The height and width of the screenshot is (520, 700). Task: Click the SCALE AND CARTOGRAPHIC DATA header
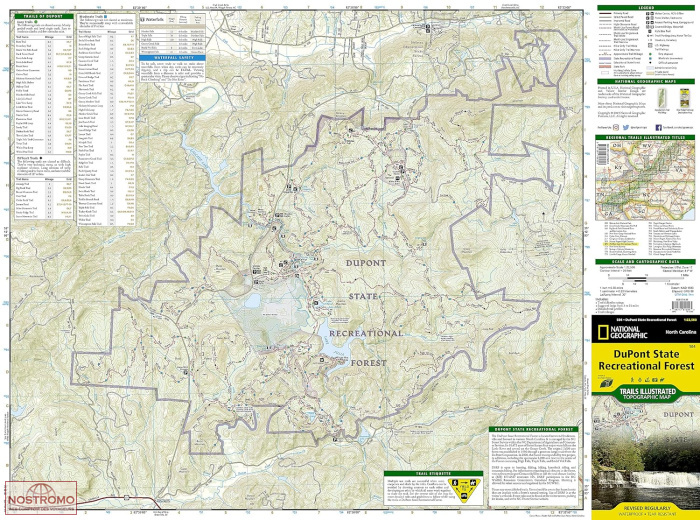pyautogui.click(x=646, y=262)
